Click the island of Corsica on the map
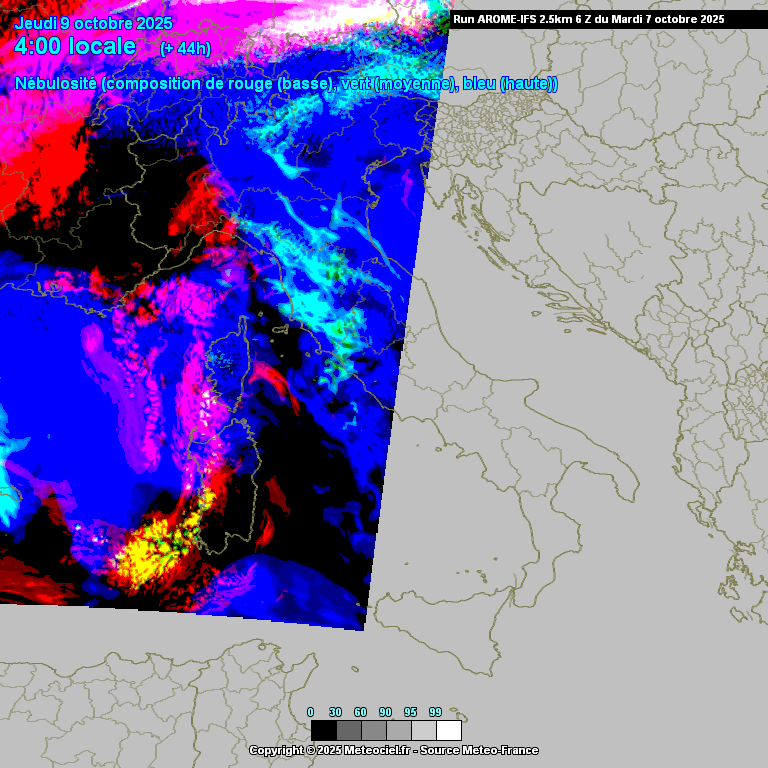The width and height of the screenshot is (768, 768). [x=226, y=362]
